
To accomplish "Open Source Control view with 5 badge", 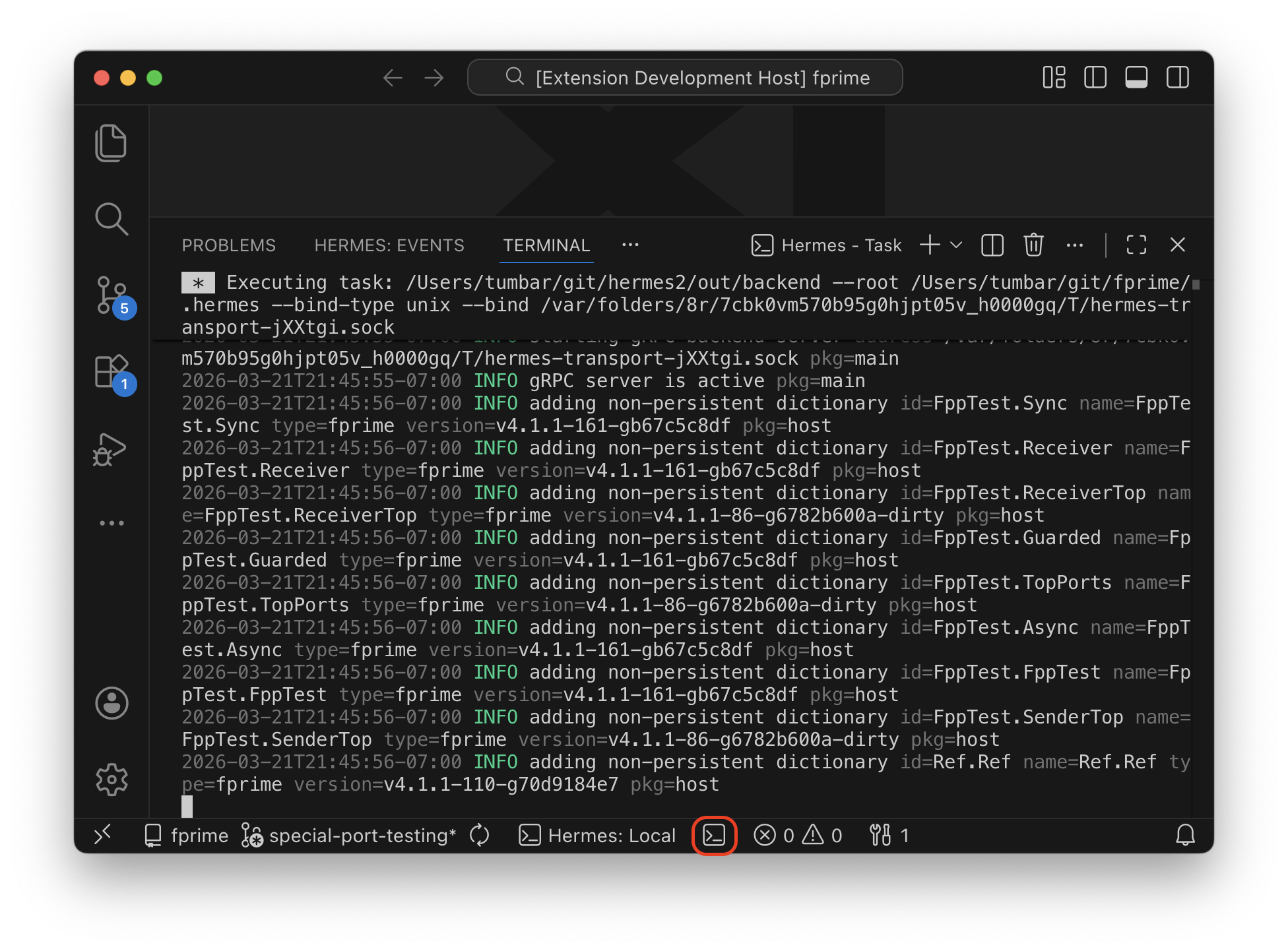I will pos(111,295).
